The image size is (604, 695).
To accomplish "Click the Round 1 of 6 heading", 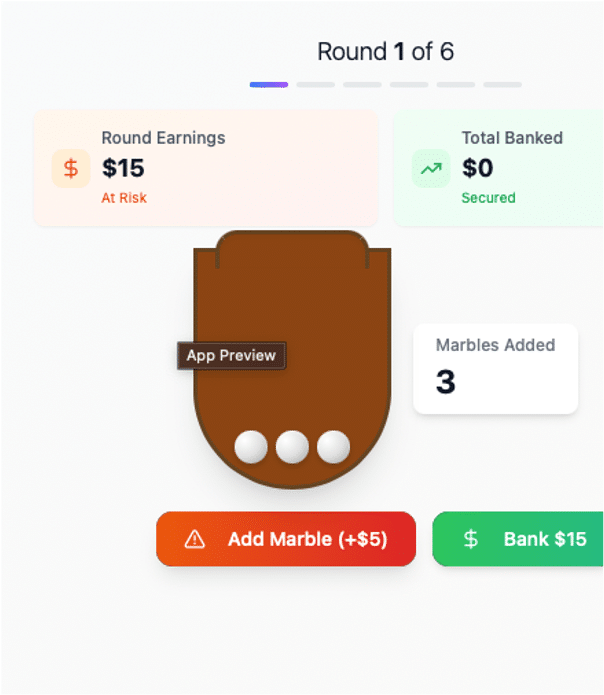I will coord(385,51).
